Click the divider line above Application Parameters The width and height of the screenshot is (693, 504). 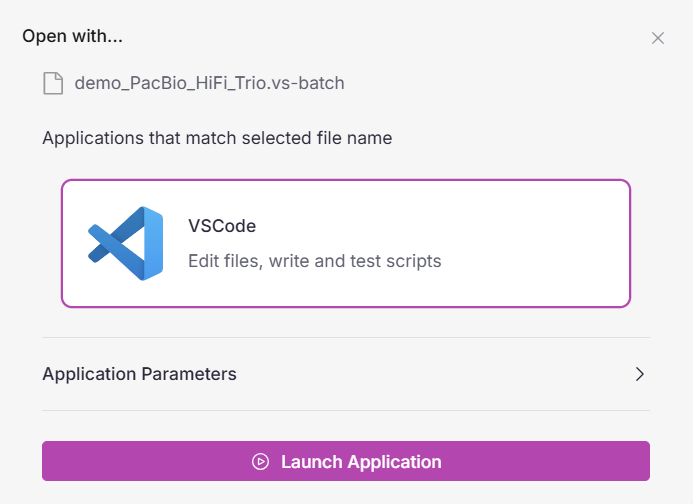pos(346,338)
